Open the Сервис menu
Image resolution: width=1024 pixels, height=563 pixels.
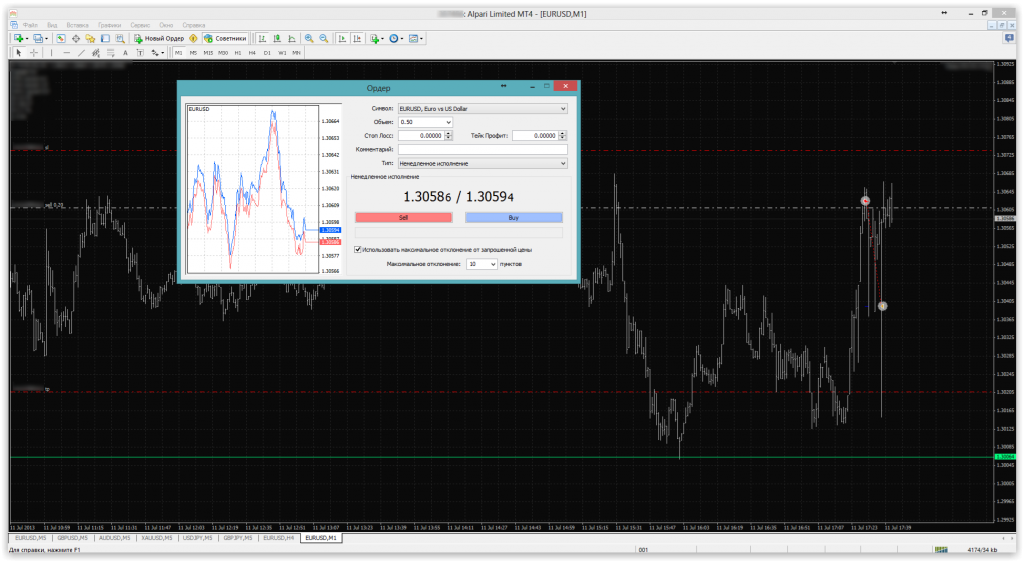pos(140,23)
